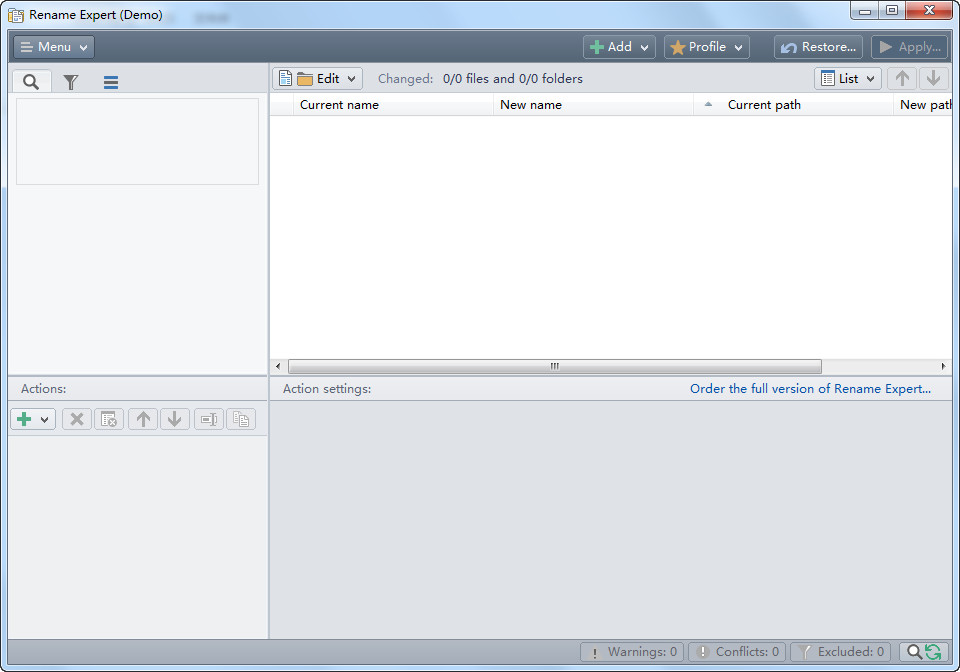Open the Menu dropdown
This screenshot has width=960, height=672.
click(x=54, y=47)
